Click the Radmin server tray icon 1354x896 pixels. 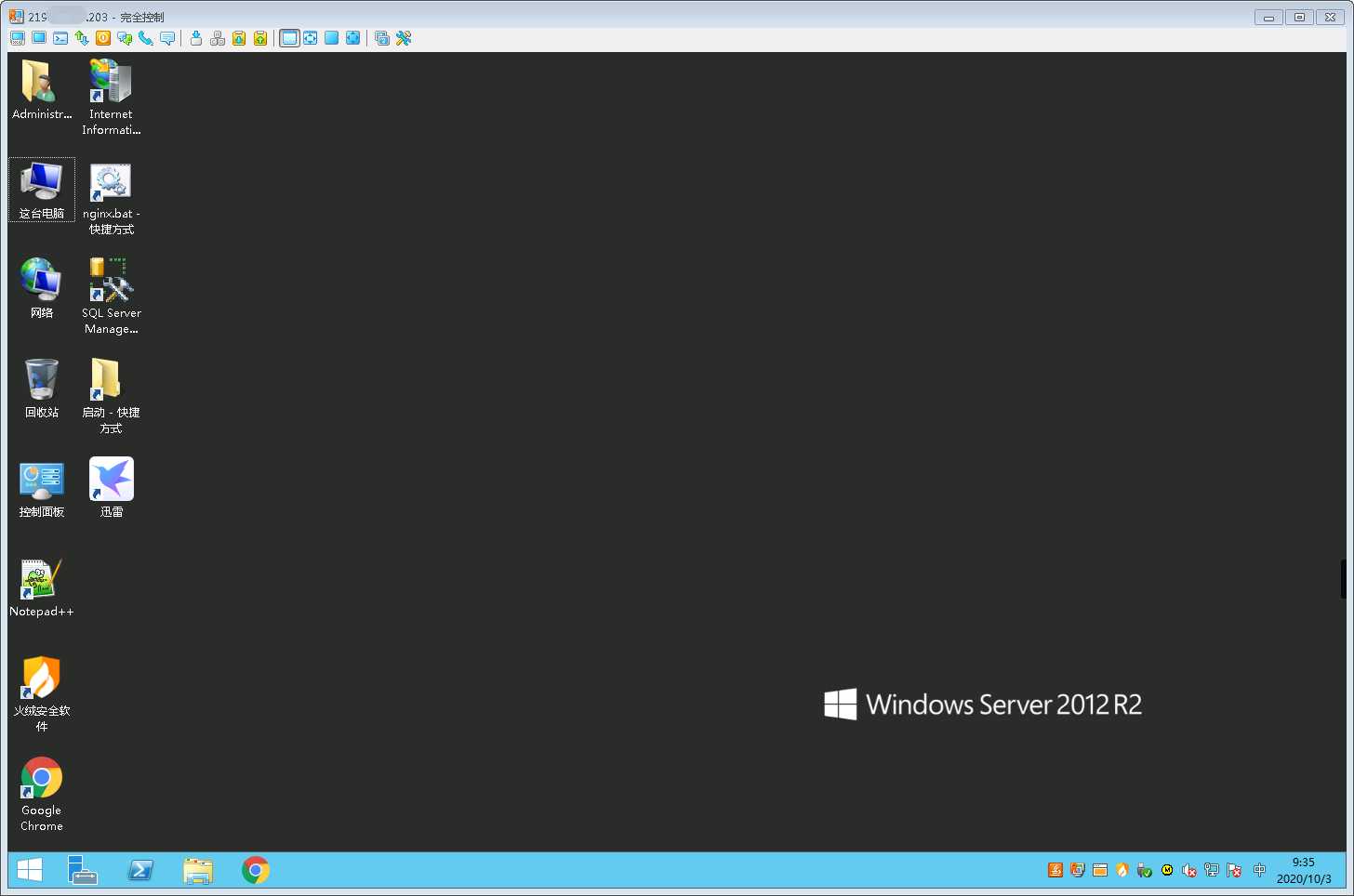pos(1078,870)
